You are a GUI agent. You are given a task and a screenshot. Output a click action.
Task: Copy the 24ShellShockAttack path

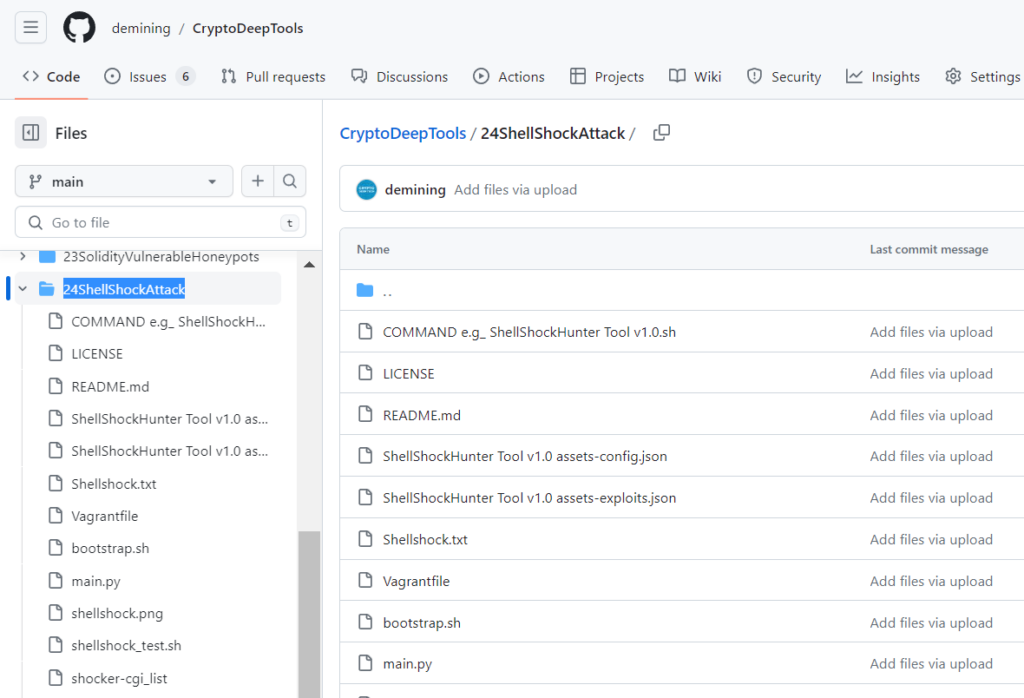[662, 133]
